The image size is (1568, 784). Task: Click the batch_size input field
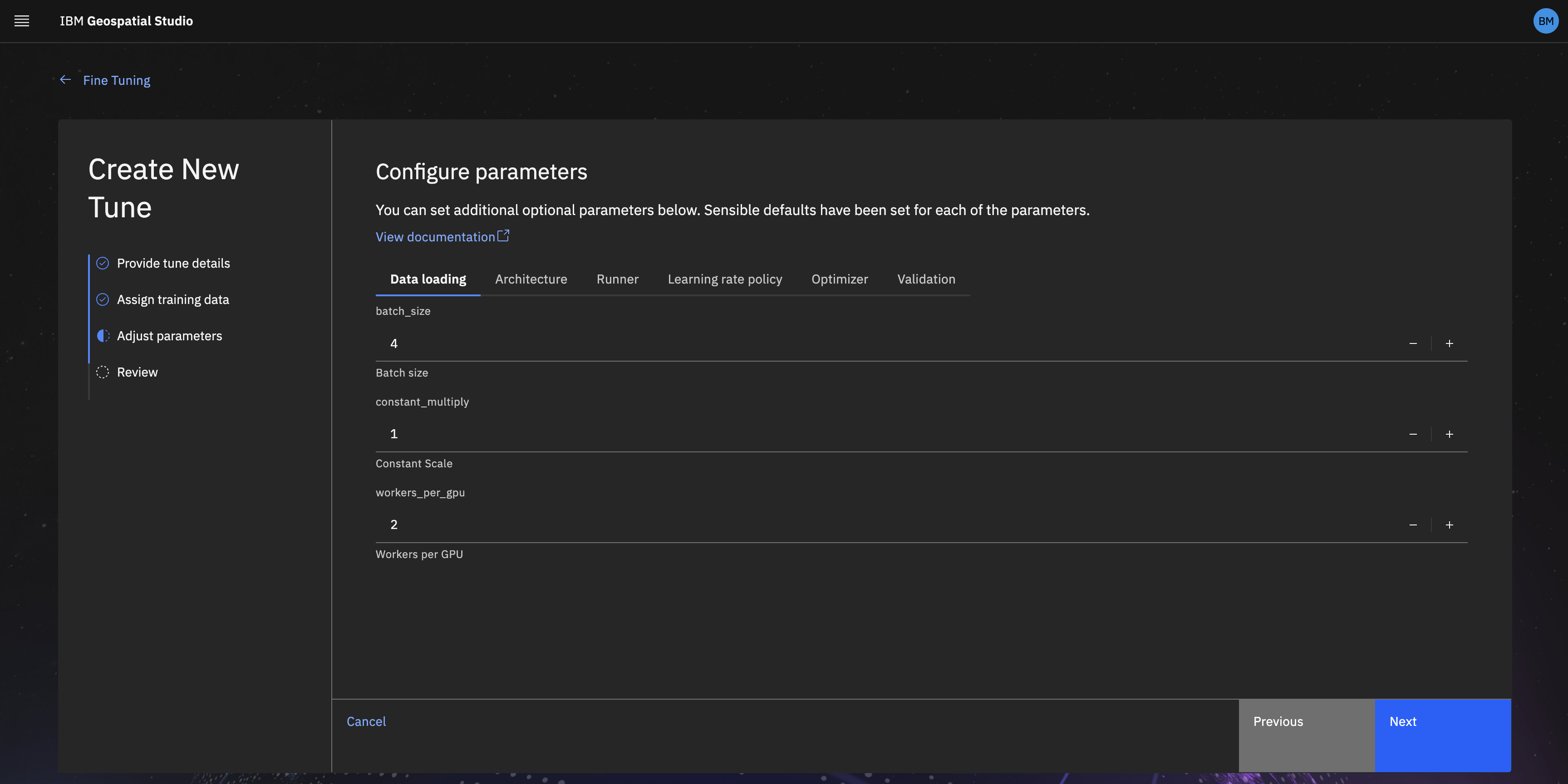tap(852, 343)
